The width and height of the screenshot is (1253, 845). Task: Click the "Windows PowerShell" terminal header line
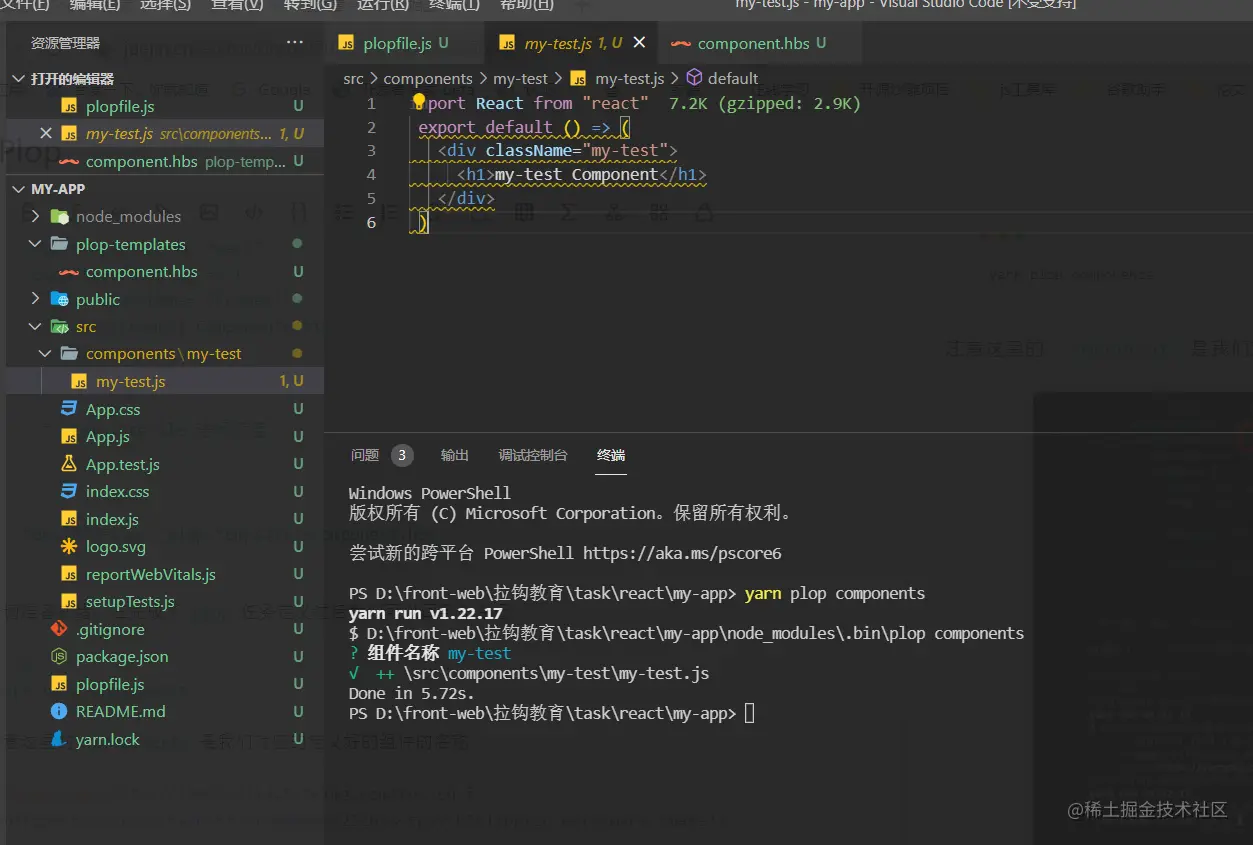[x=430, y=493]
